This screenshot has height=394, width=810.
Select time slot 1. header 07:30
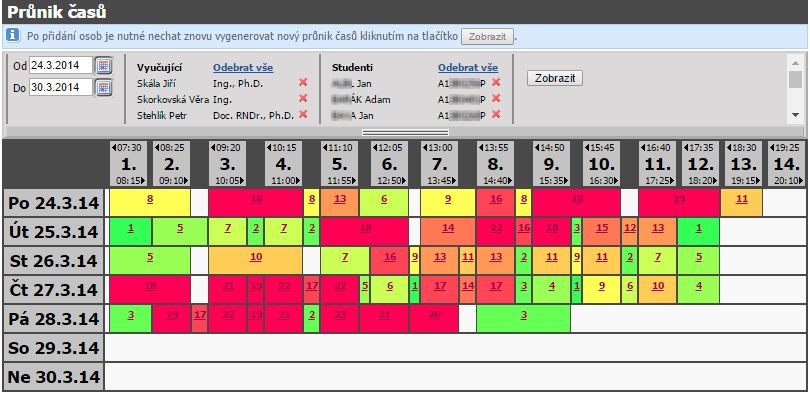(x=129, y=164)
